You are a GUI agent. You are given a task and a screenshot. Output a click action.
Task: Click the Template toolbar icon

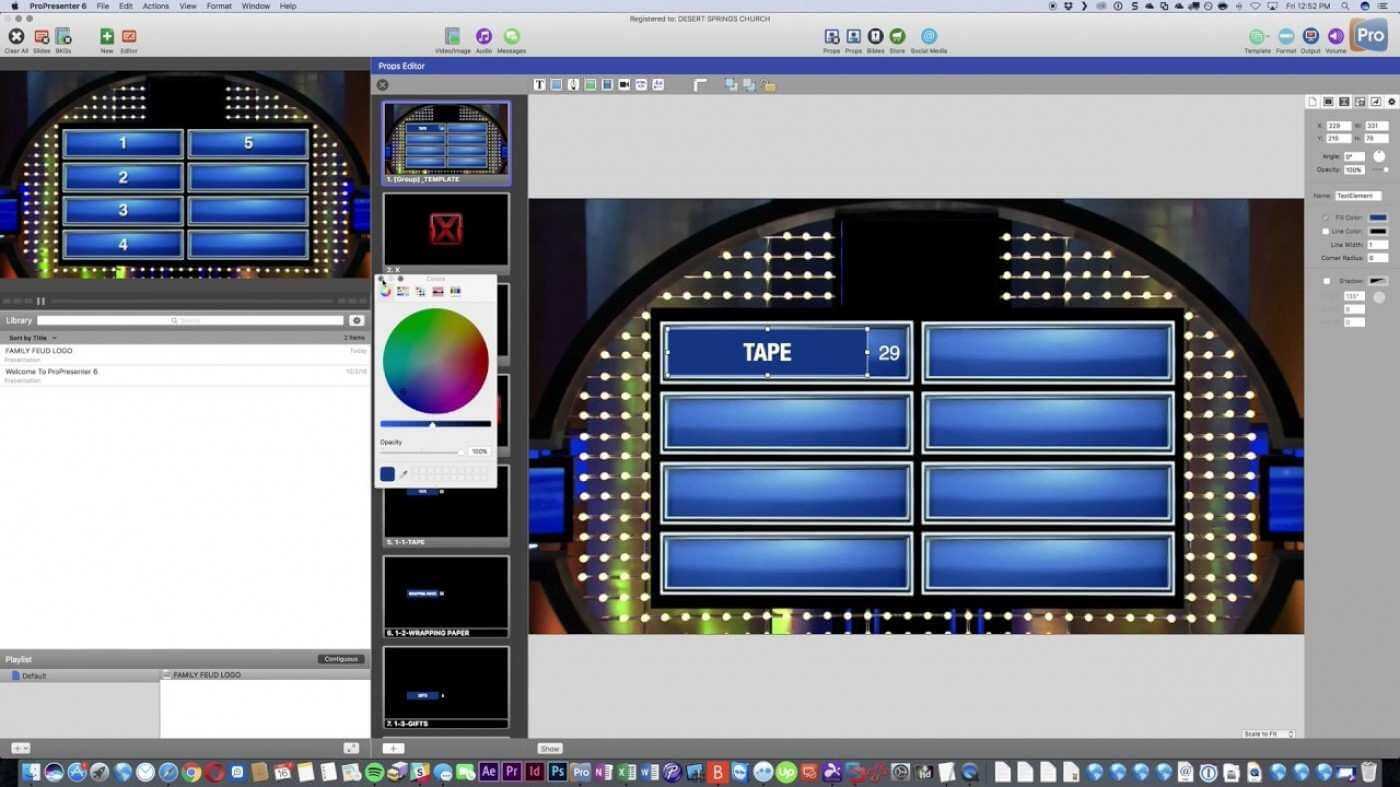point(1257,37)
